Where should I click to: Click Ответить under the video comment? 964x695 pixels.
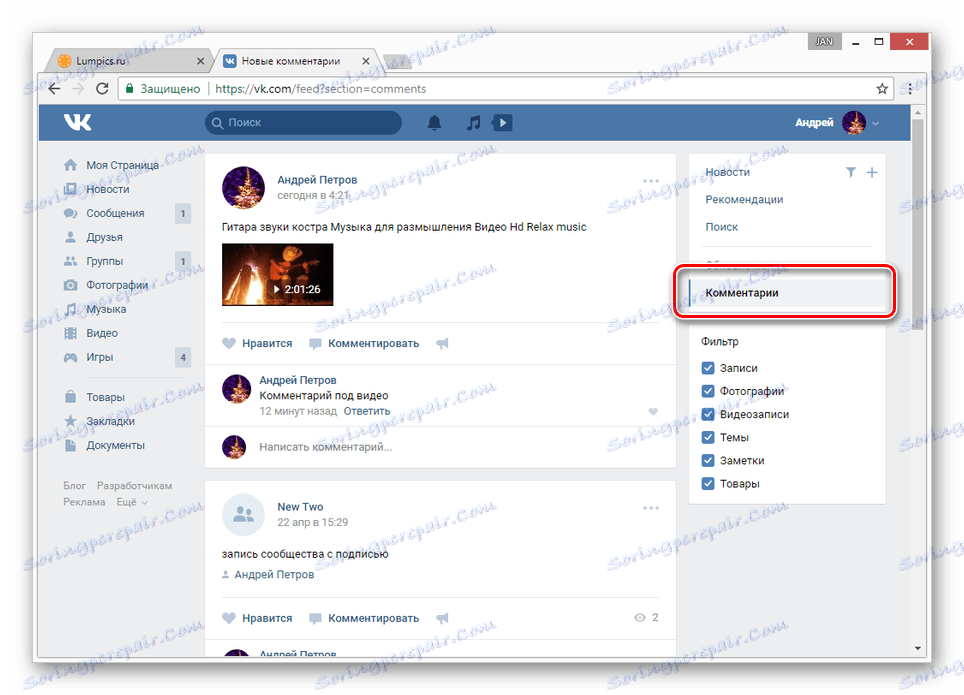[367, 411]
